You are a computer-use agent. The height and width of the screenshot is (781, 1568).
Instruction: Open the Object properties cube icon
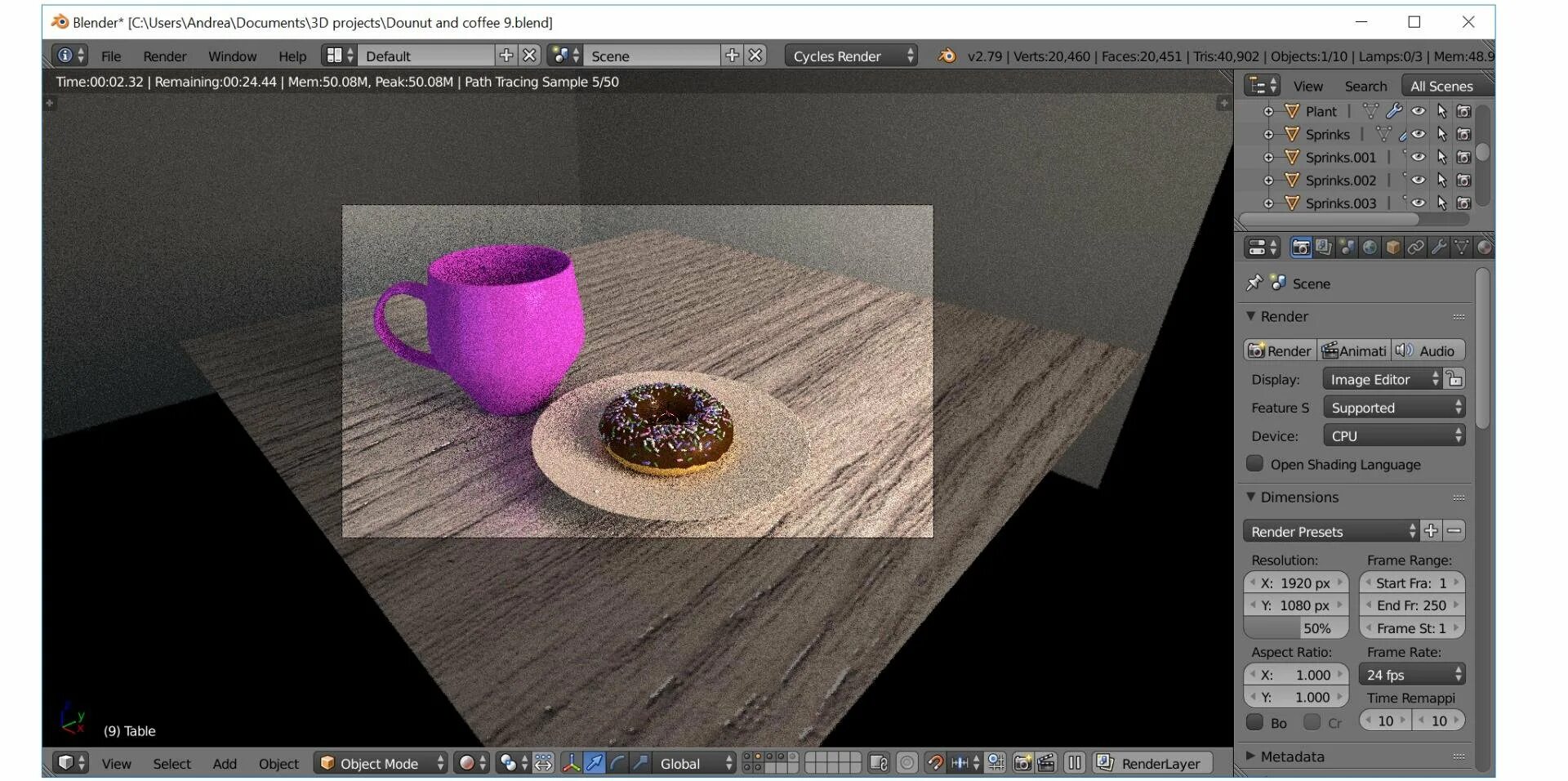click(x=1392, y=248)
